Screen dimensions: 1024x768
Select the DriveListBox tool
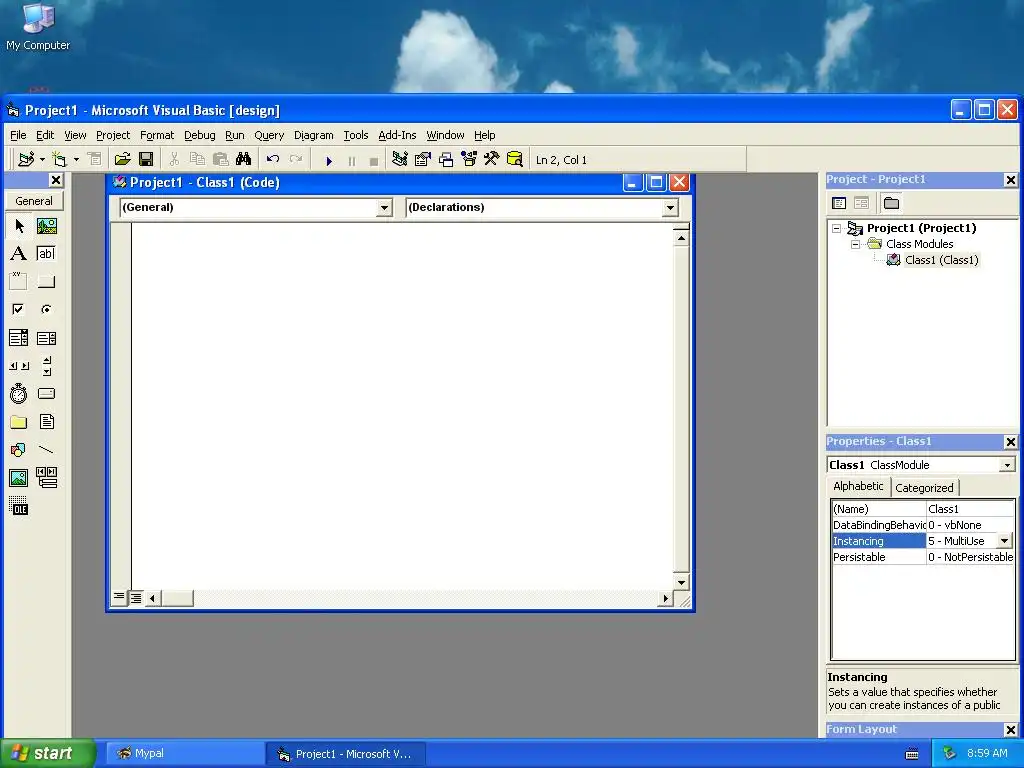[x=46, y=394]
